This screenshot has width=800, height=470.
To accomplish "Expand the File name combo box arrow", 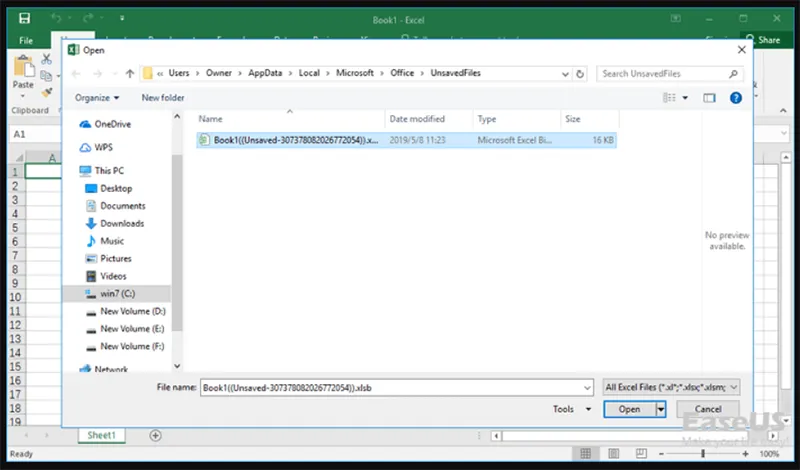I will coord(587,388).
